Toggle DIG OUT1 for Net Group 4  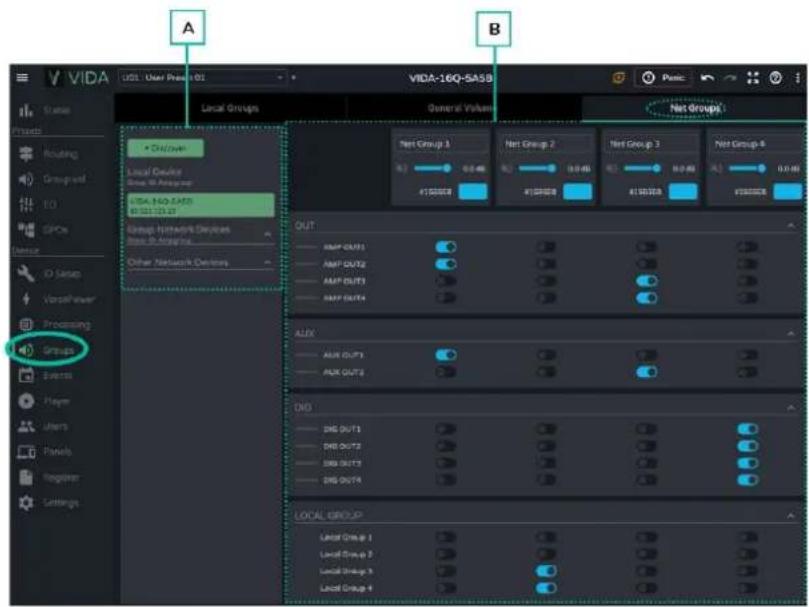(x=748, y=429)
